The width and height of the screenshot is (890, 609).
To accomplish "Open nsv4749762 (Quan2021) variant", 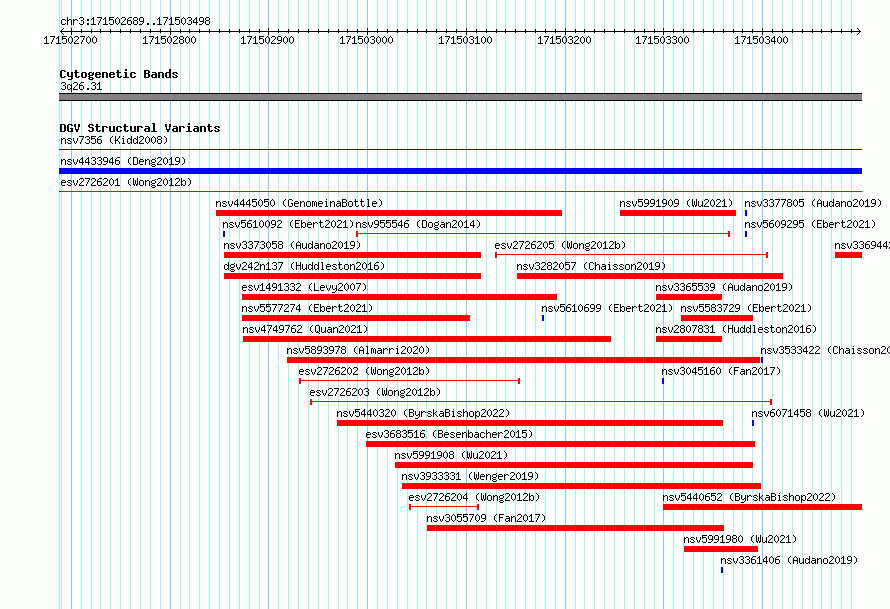I will (305, 329).
